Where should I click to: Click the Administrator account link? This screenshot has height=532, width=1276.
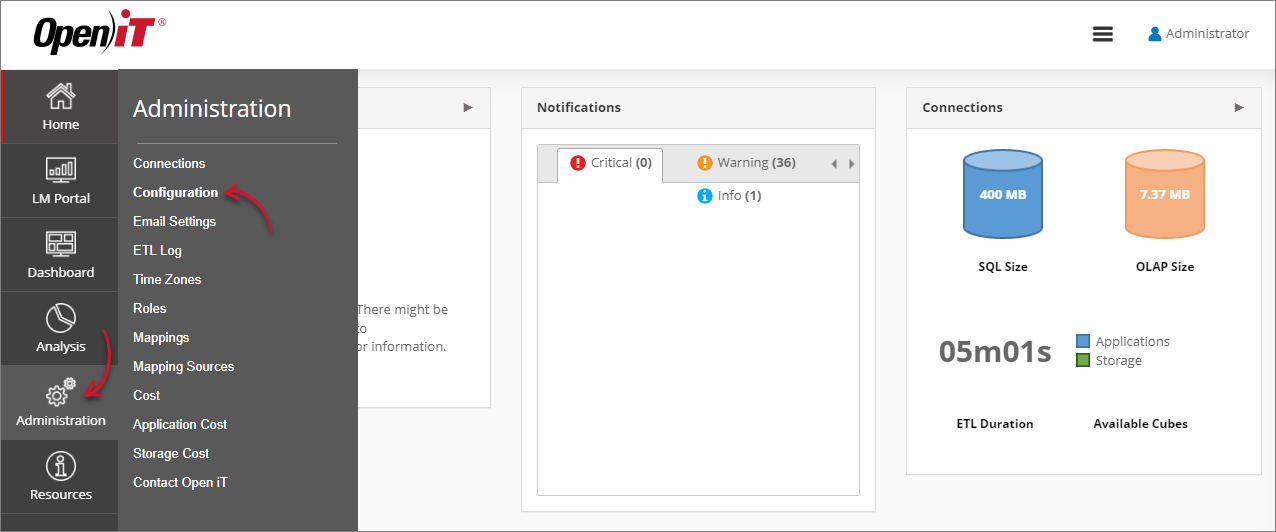[x=1199, y=34]
